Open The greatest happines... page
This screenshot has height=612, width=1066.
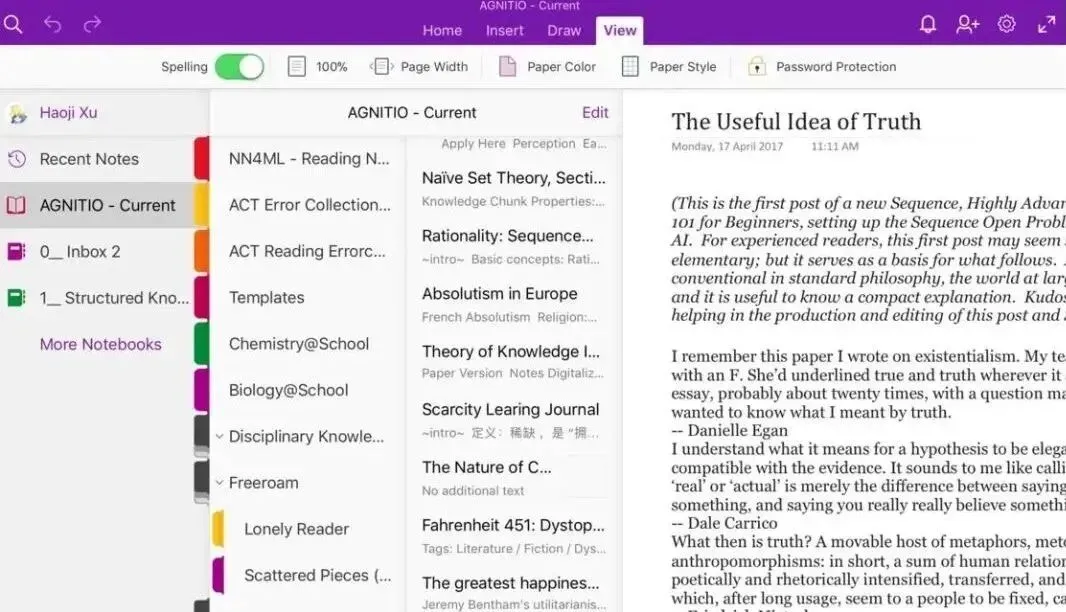pyautogui.click(x=513, y=592)
